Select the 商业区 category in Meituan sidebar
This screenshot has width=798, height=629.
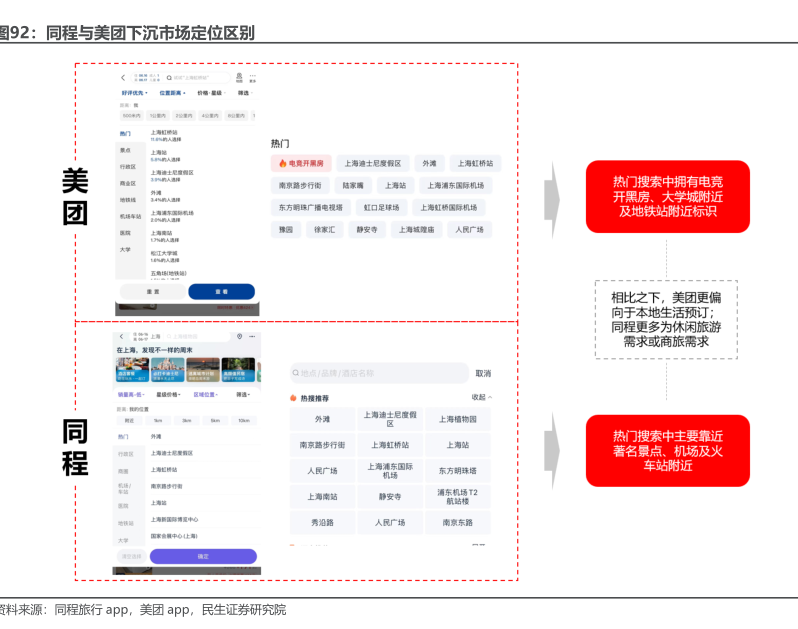coord(128,183)
